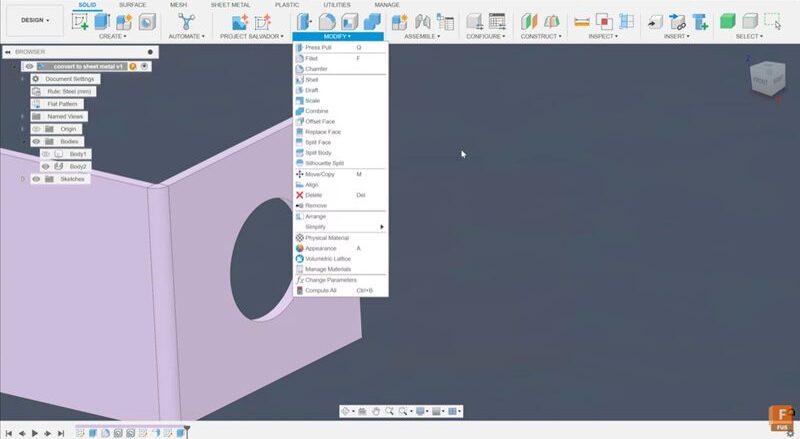Image resolution: width=800 pixels, height=439 pixels.
Task: Jump to timeline beginning button
Action: pyautogui.click(x=9, y=433)
